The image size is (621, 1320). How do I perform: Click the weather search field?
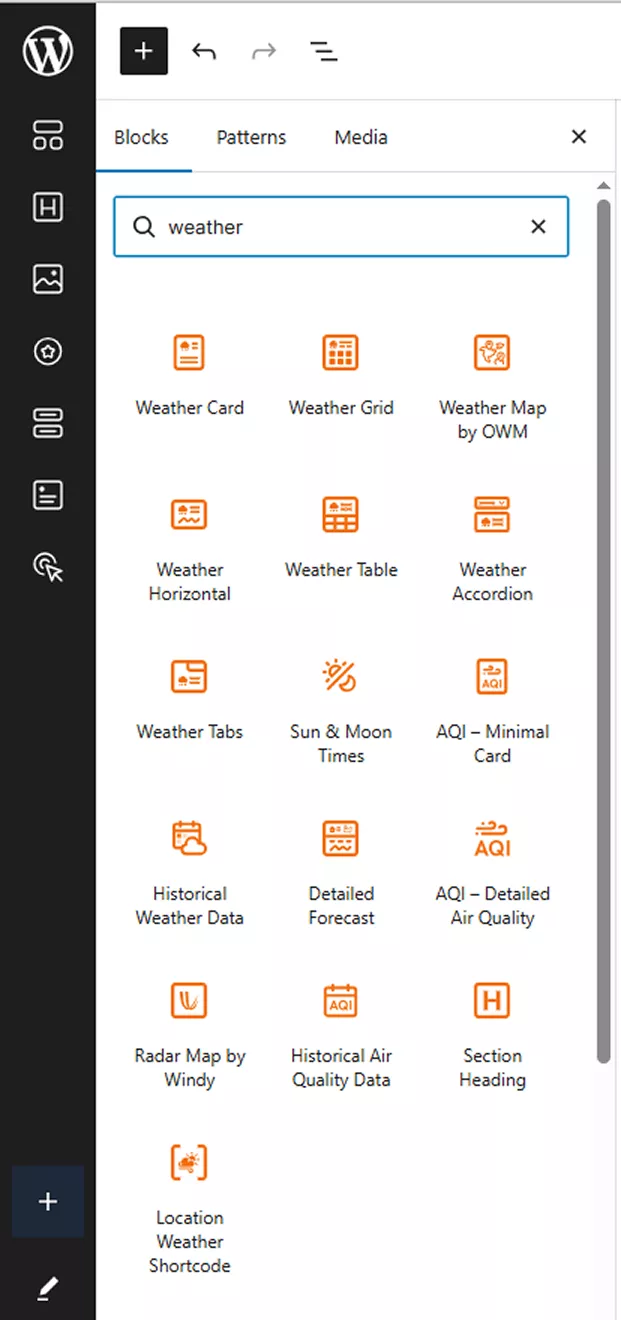click(x=341, y=227)
